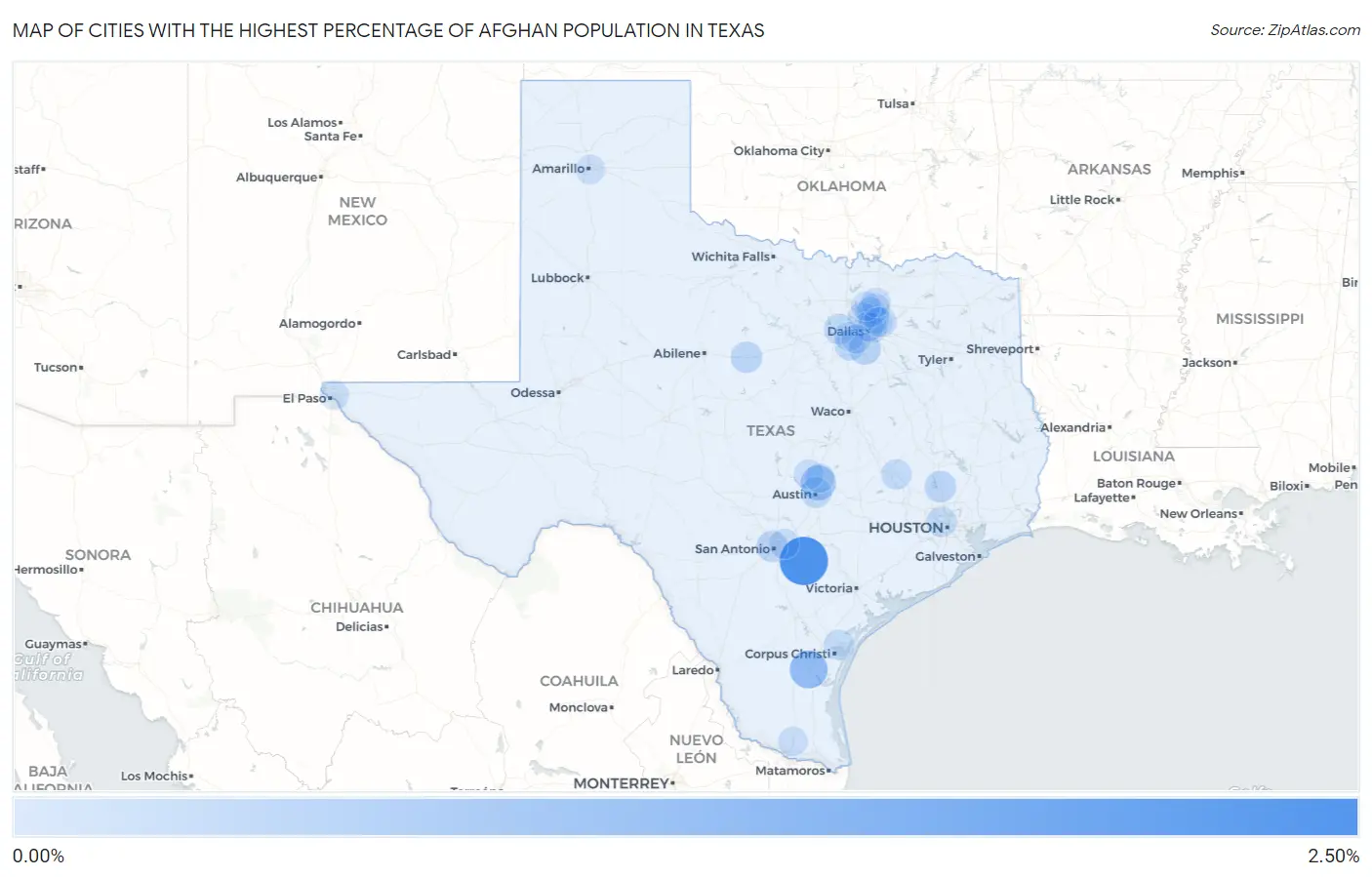Click the color gradient legend bar
Viewport: 1372px width, 877px height.
point(685,817)
